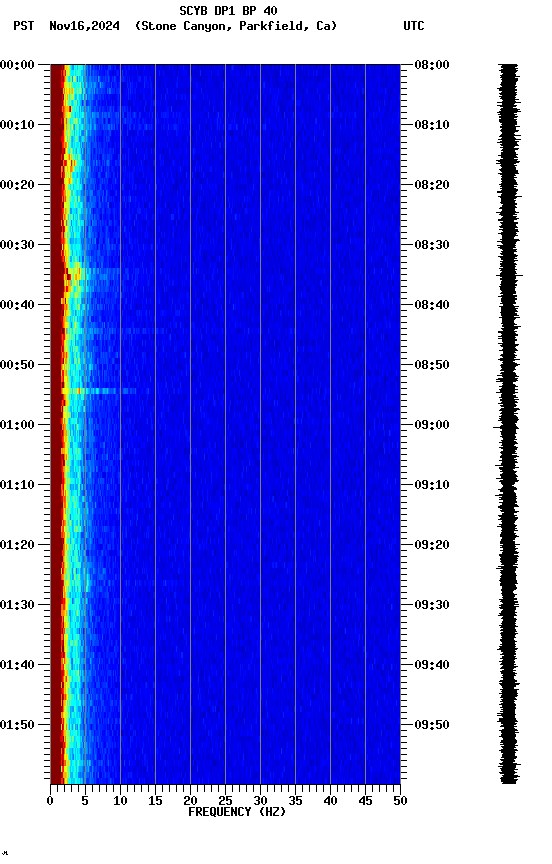Click the 30 Hz frequency tick label
552x864 pixels.
[260, 801]
